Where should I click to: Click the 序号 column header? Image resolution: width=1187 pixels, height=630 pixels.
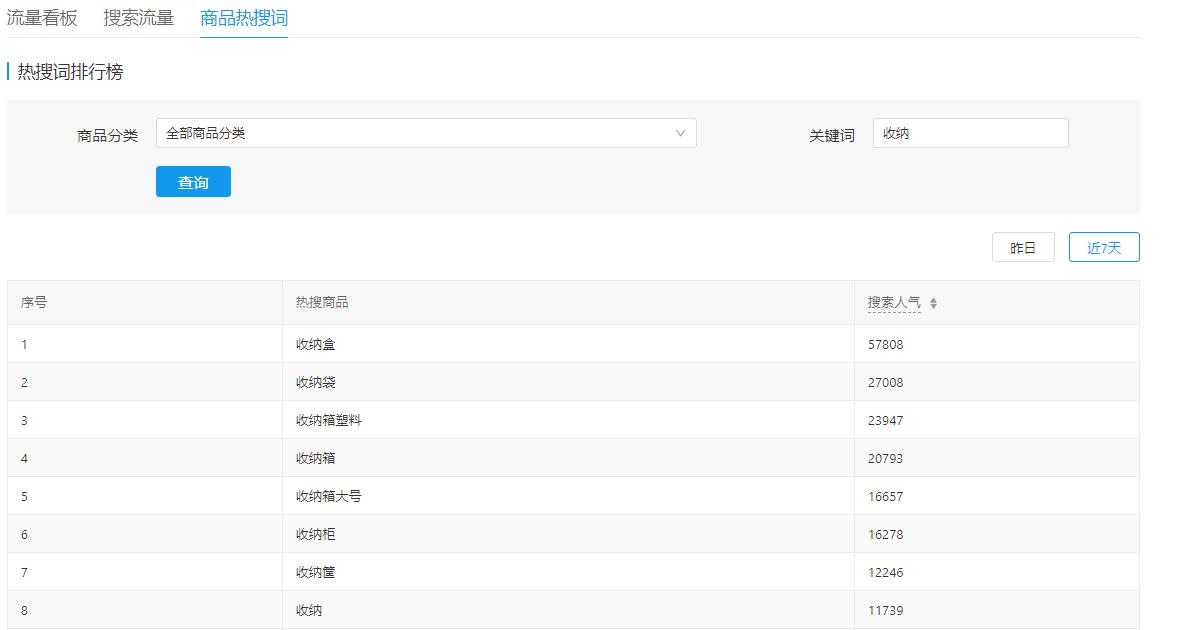point(34,302)
